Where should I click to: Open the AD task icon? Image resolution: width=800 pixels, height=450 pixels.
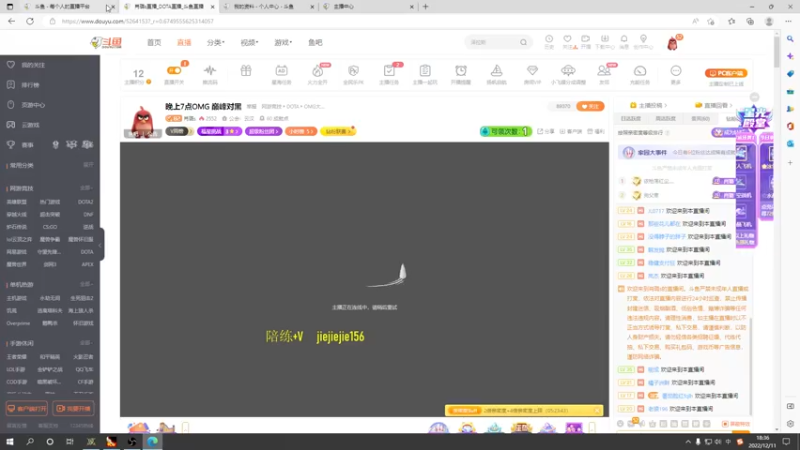pos(282,70)
